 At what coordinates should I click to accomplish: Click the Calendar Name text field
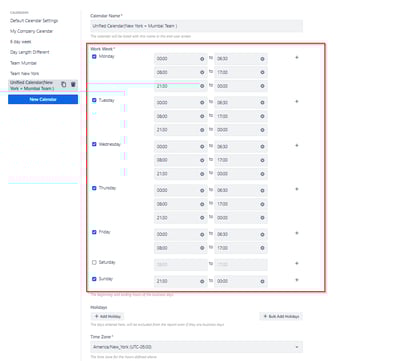tap(196, 26)
